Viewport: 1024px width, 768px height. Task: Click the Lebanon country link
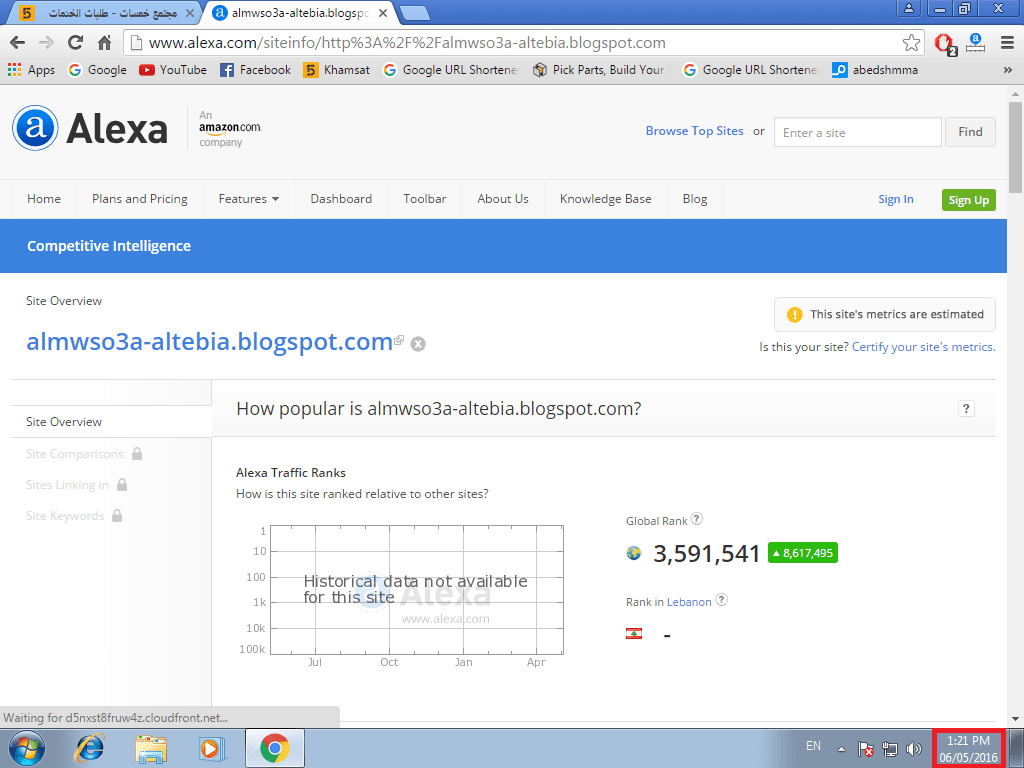(689, 602)
